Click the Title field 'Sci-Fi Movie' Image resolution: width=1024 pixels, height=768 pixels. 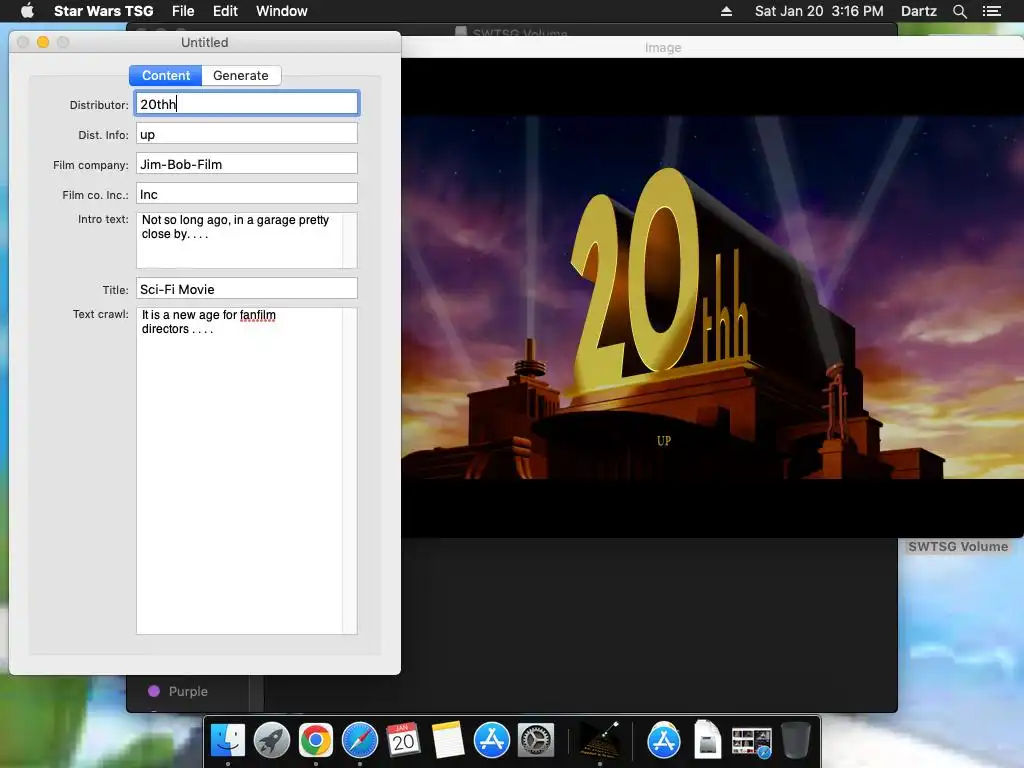pyautogui.click(x=247, y=289)
